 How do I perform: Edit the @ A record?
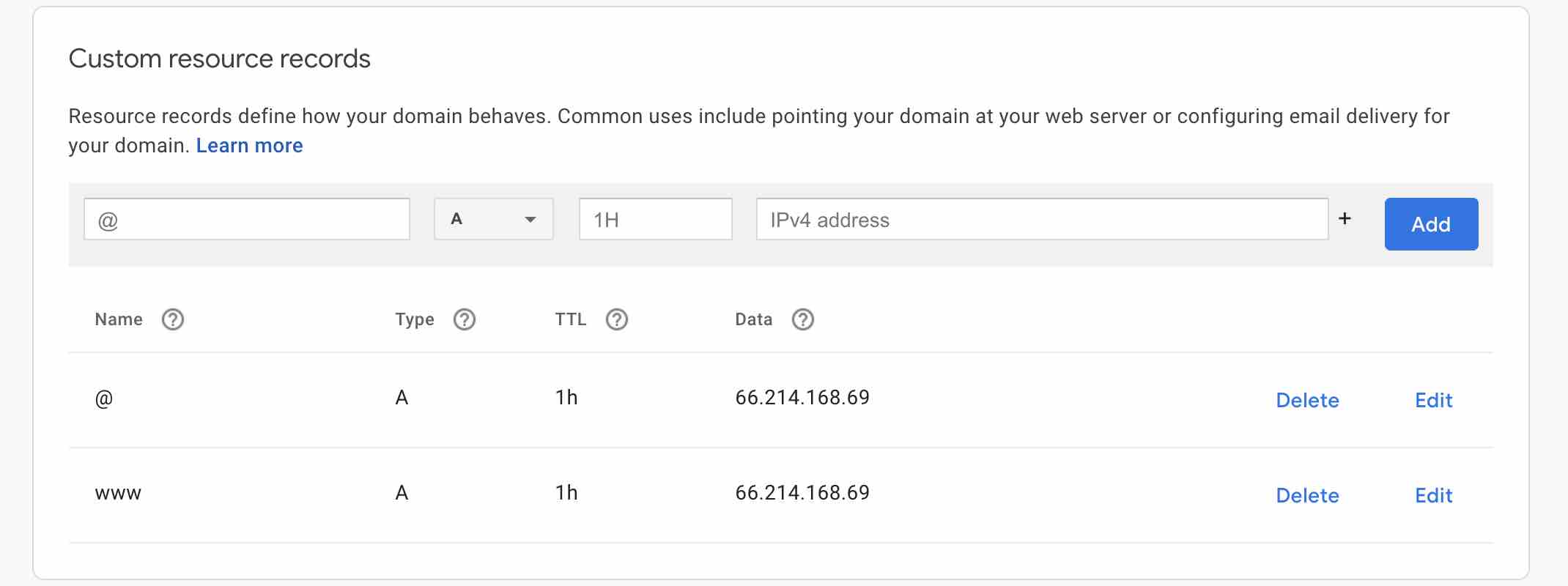[x=1433, y=400]
